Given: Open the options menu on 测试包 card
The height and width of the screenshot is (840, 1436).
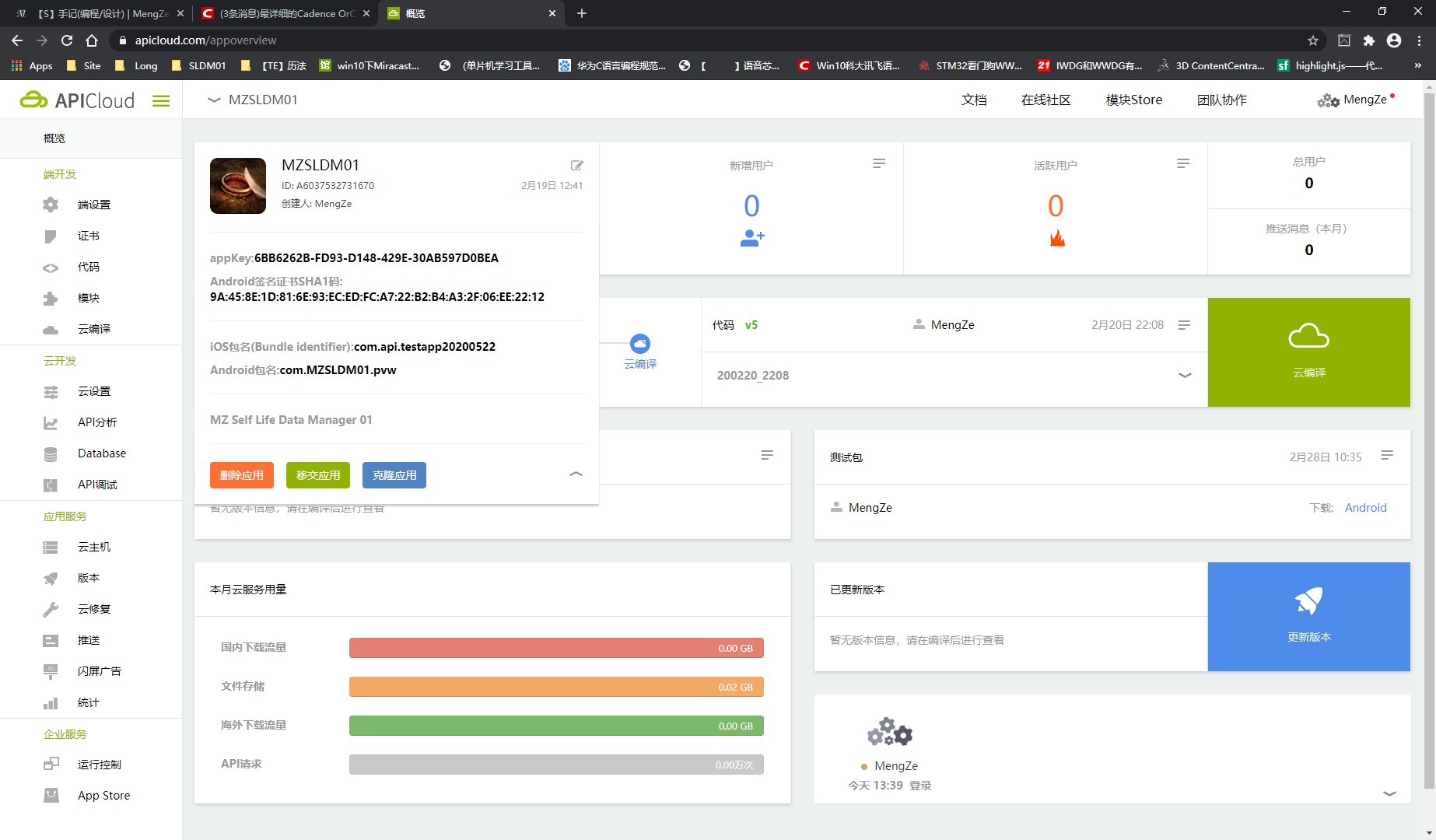Looking at the screenshot, I should click(x=1386, y=456).
